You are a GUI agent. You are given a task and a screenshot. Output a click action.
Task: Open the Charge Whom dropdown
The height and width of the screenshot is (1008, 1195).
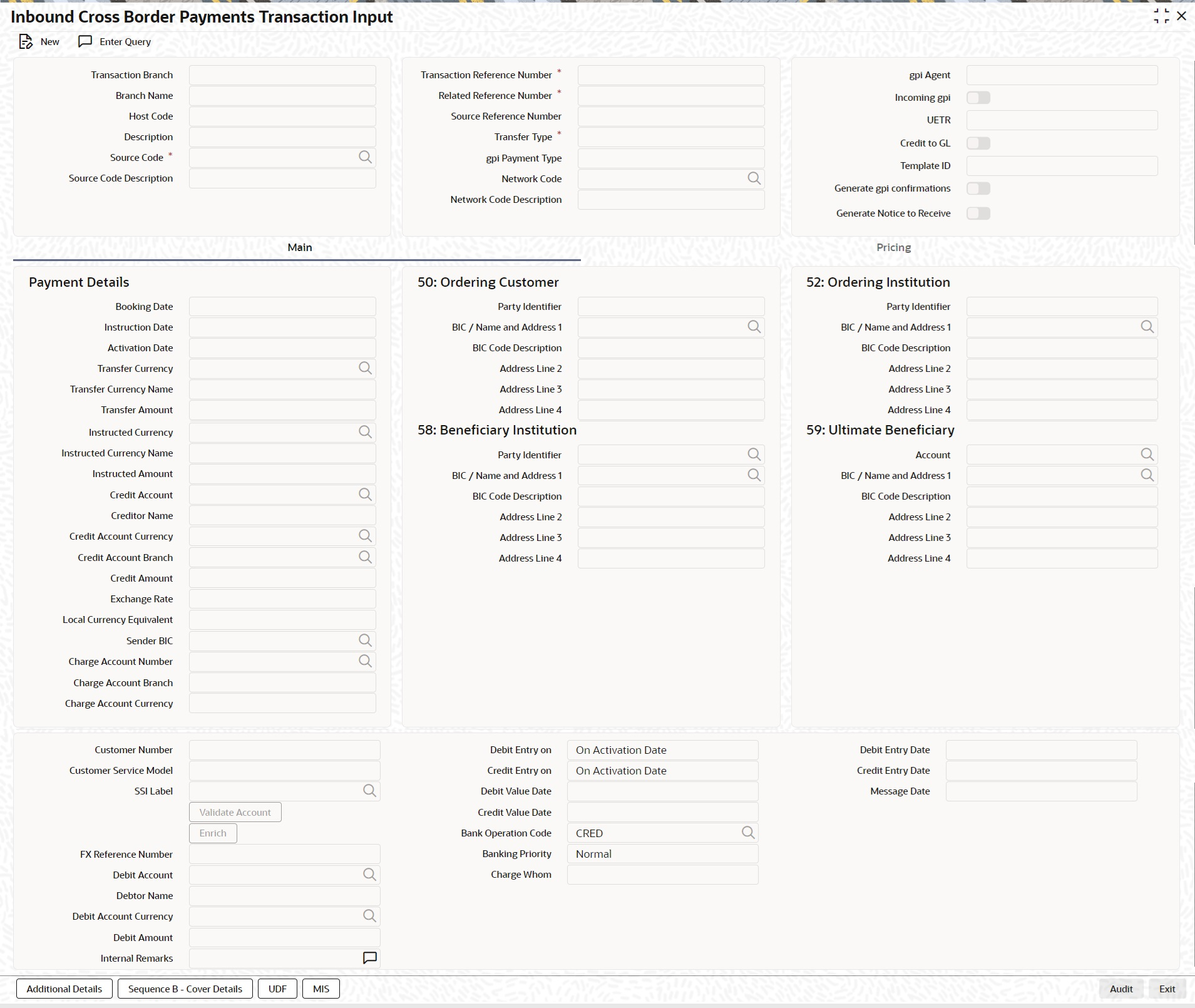click(x=662, y=875)
